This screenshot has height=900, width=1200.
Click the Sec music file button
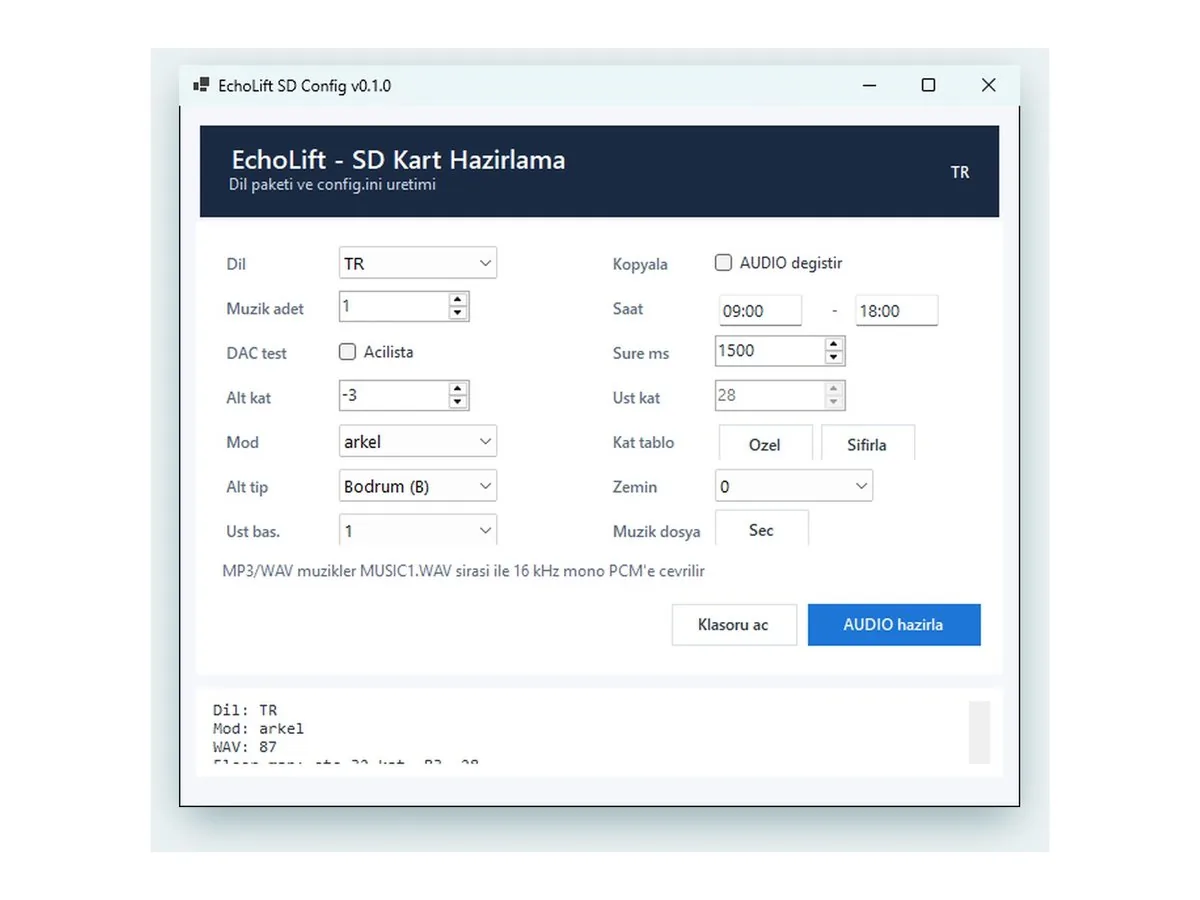(762, 529)
